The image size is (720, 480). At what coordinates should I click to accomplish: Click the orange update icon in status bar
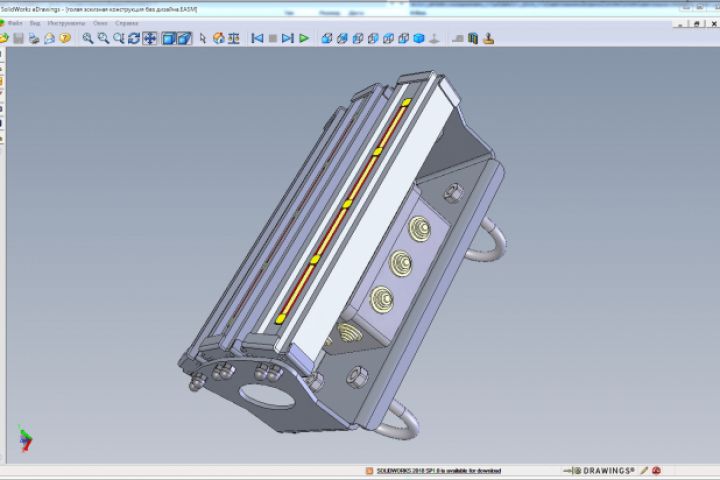tap(369, 471)
